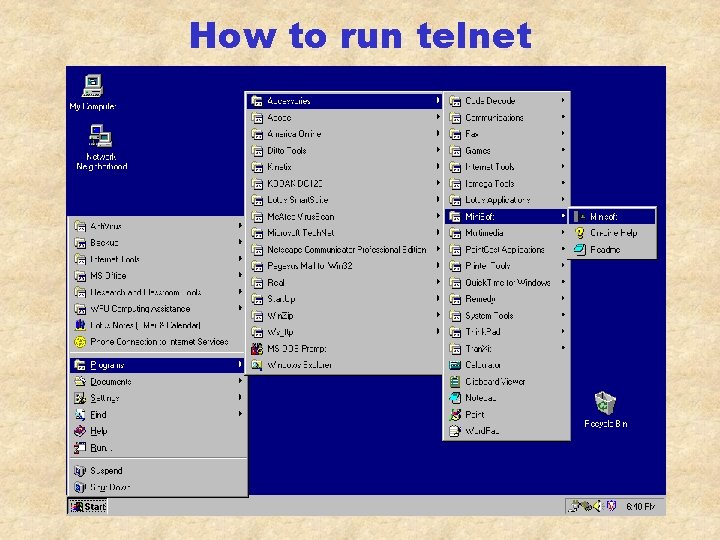
Task: Click Shut Down in the Start menu
Action: (x=158, y=487)
